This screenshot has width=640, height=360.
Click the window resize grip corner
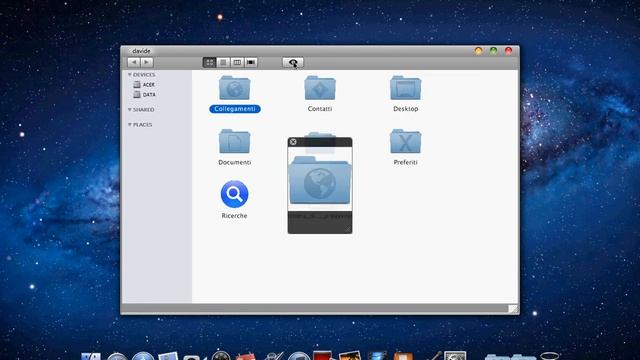coord(513,309)
